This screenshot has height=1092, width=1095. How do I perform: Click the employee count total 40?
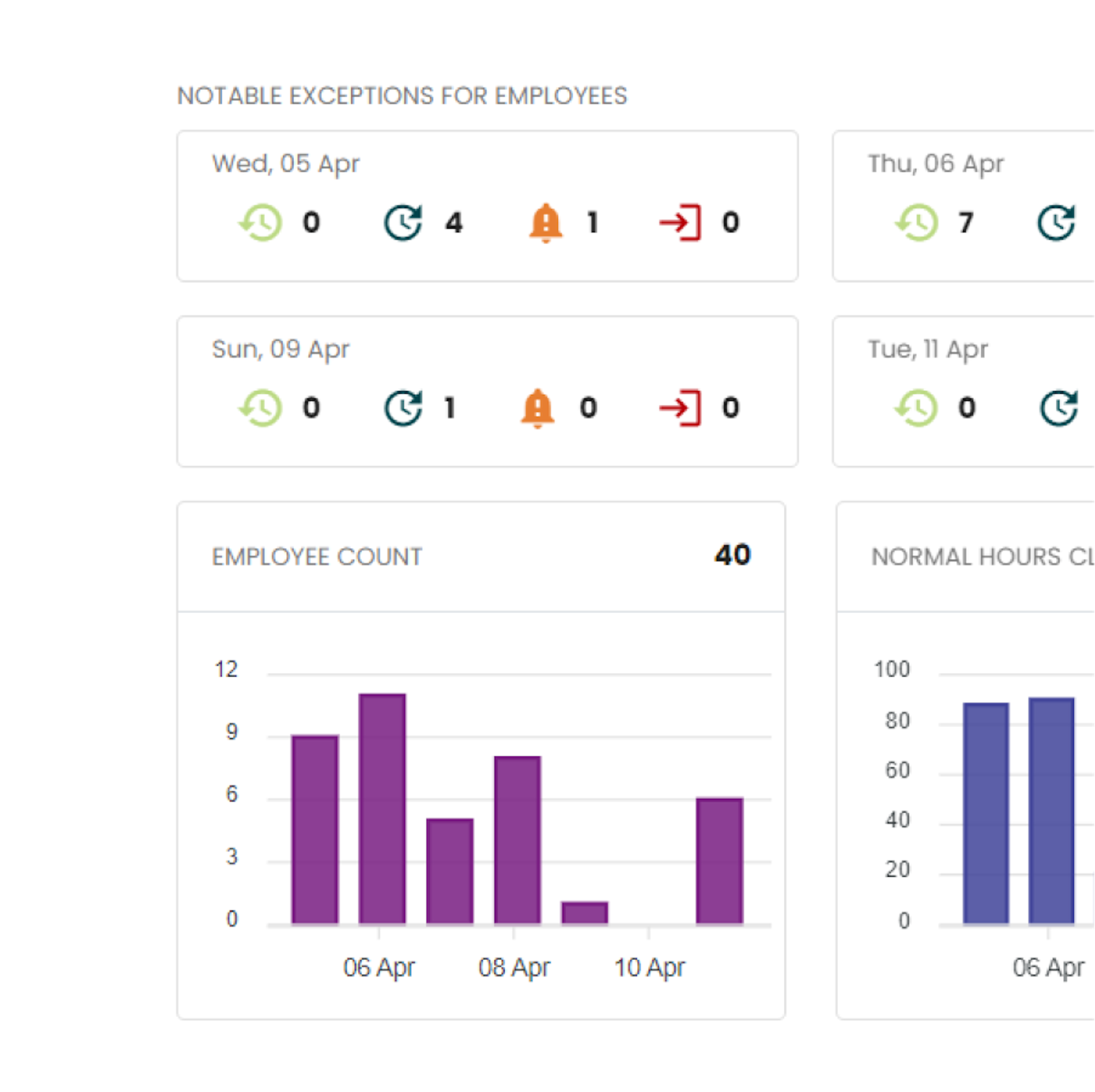point(732,554)
